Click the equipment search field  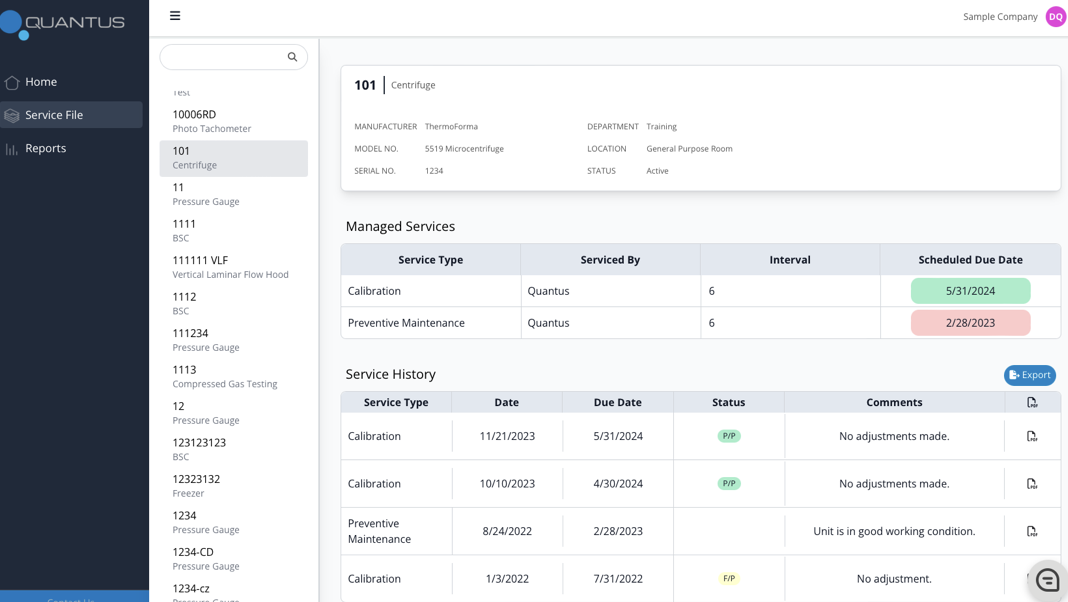222,57
